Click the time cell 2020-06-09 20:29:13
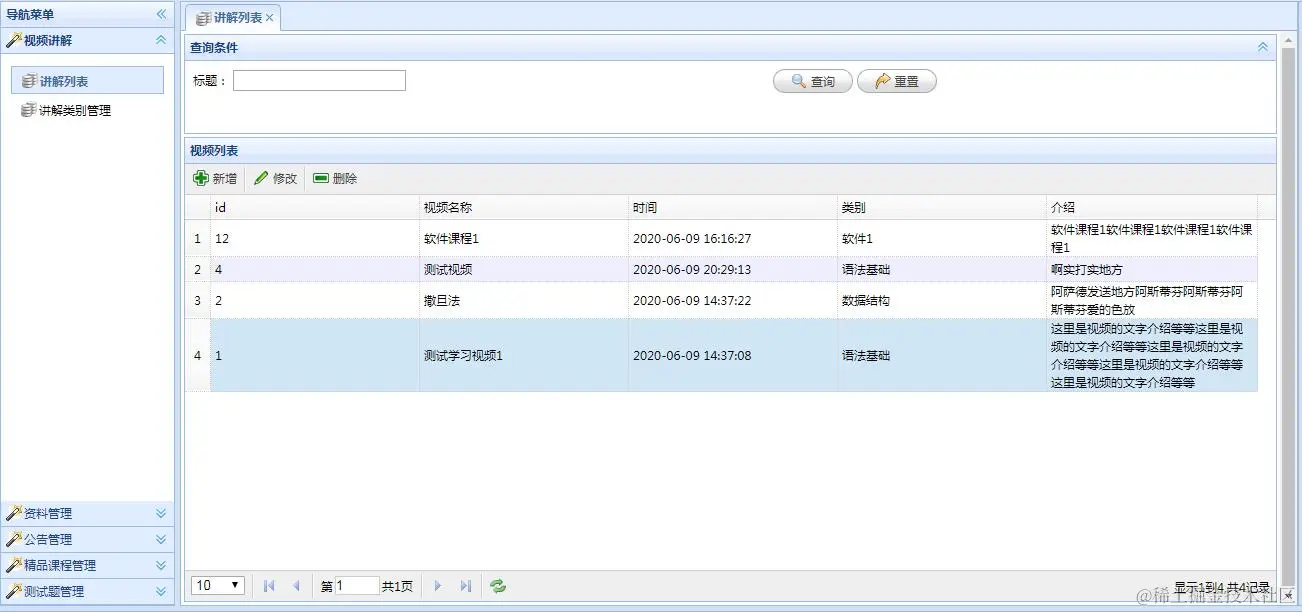This screenshot has height=612, width=1302. (733, 270)
